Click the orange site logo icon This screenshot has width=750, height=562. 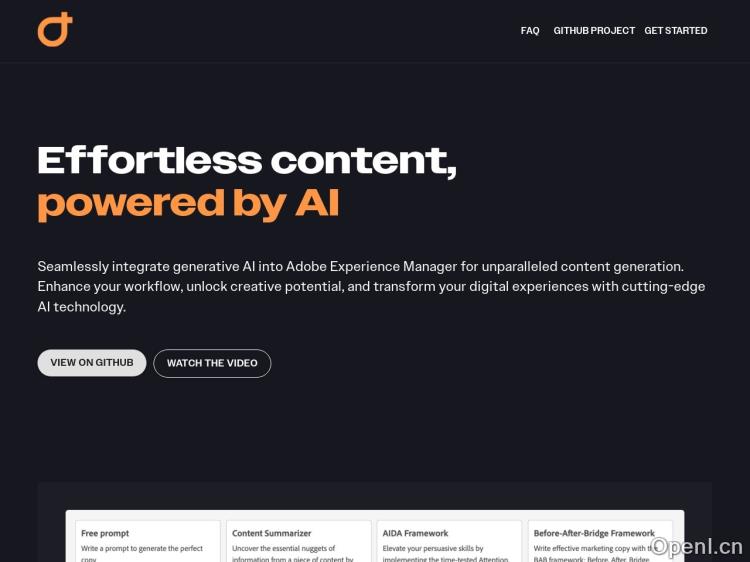[x=55, y=30]
